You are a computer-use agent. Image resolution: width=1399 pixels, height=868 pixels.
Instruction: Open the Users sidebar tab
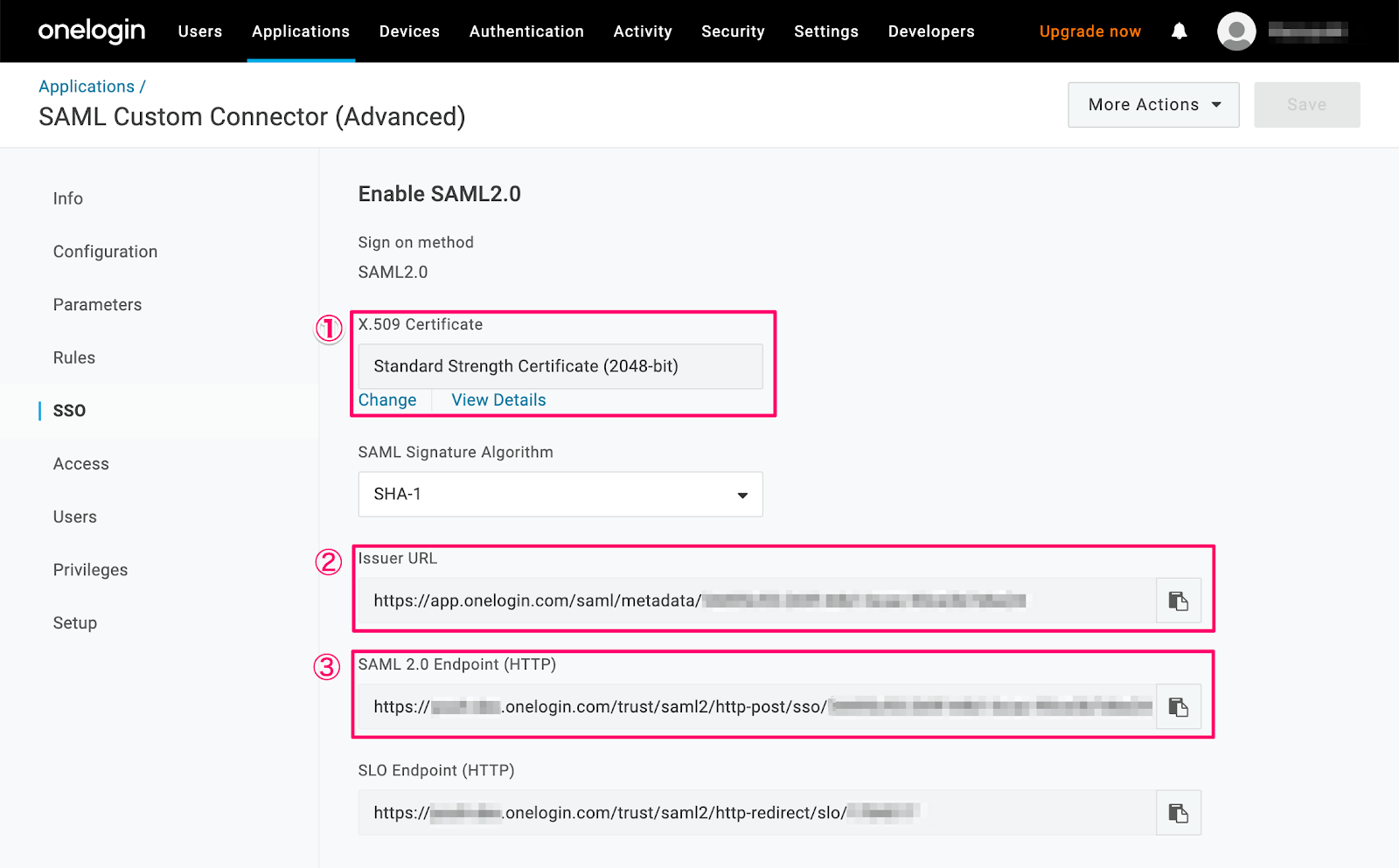pyautogui.click(x=75, y=517)
